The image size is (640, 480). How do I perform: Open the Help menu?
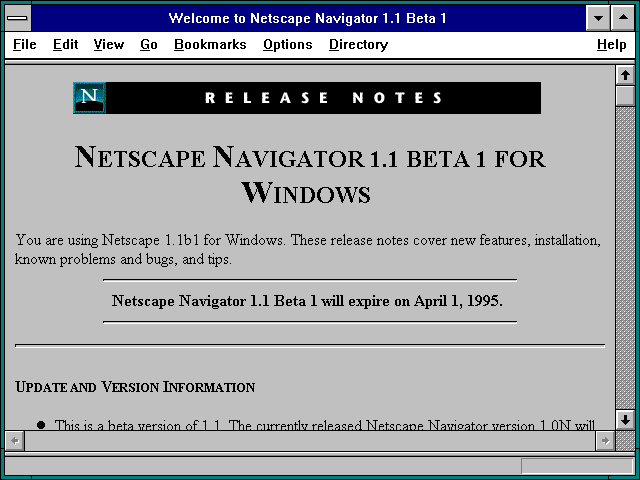[611, 44]
